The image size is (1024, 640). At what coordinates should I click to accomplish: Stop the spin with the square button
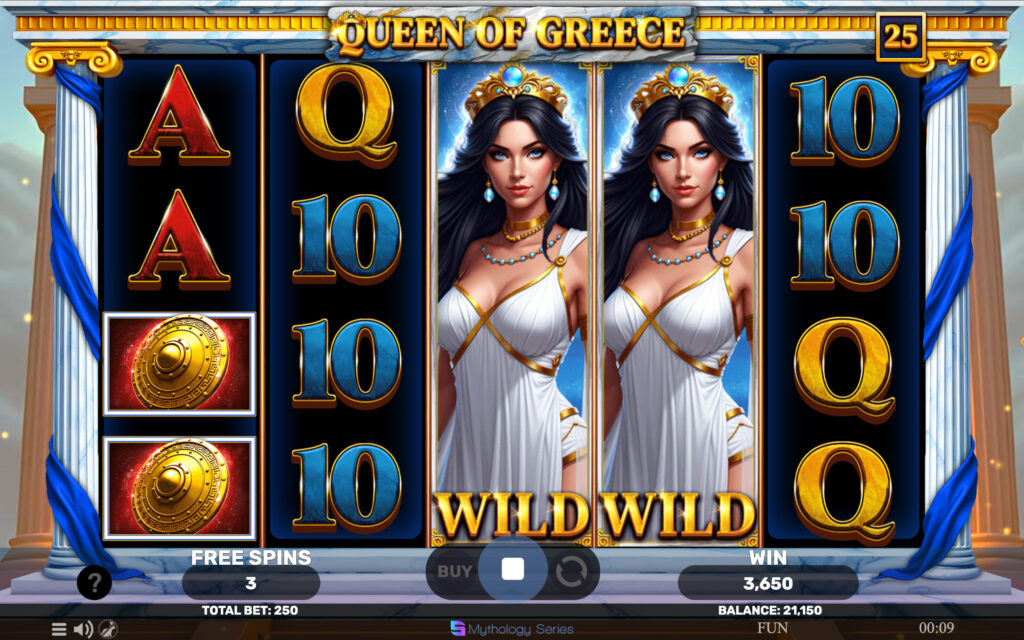tap(513, 569)
